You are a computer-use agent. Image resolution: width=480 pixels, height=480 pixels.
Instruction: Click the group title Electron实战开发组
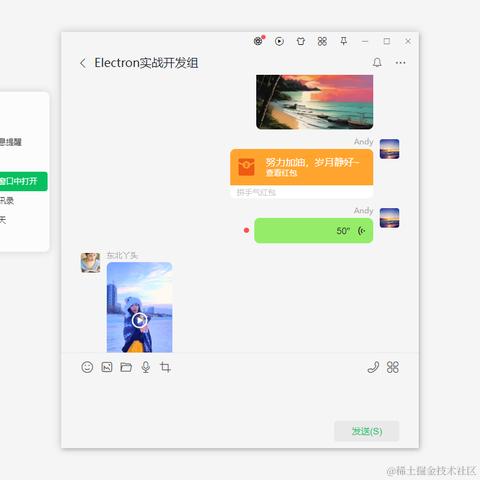click(x=146, y=63)
